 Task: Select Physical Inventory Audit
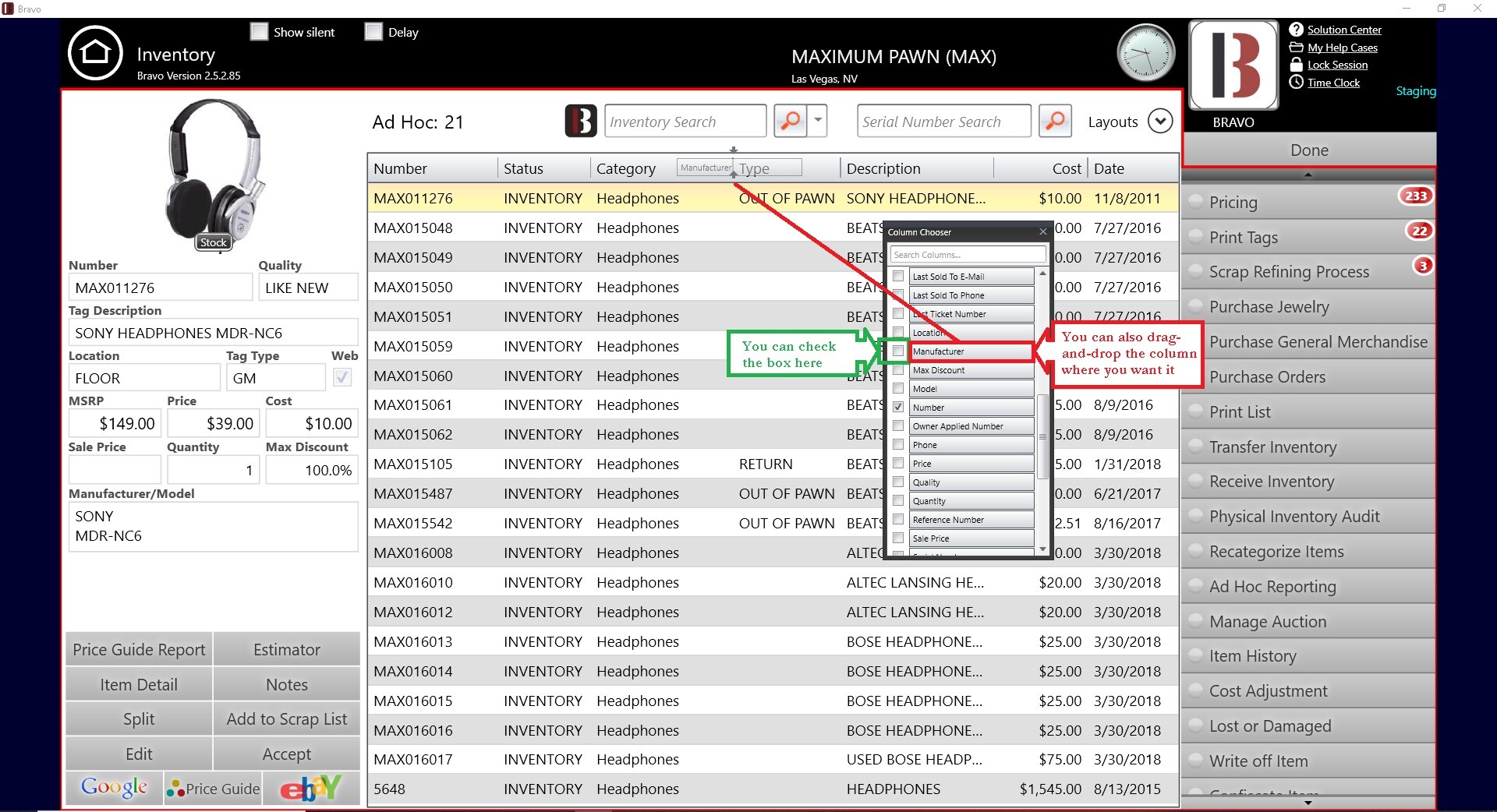click(1308, 517)
